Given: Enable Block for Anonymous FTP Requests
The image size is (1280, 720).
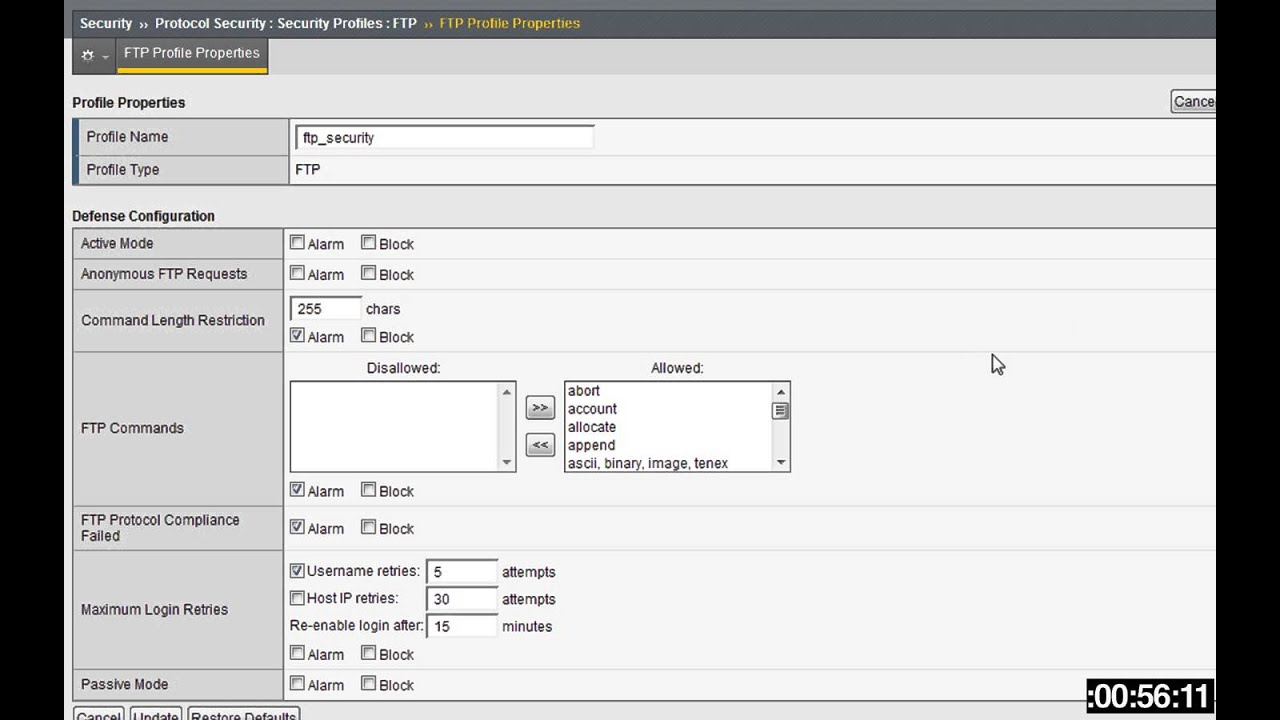Looking at the screenshot, I should click(368, 273).
